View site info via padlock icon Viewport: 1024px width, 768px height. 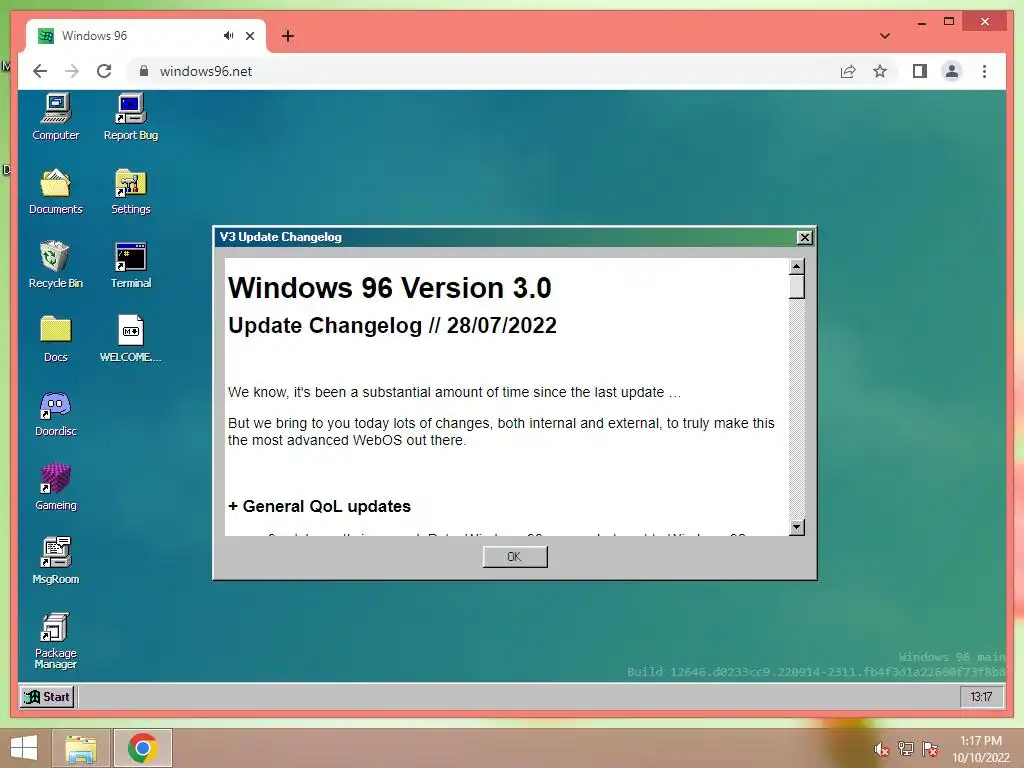pos(144,71)
